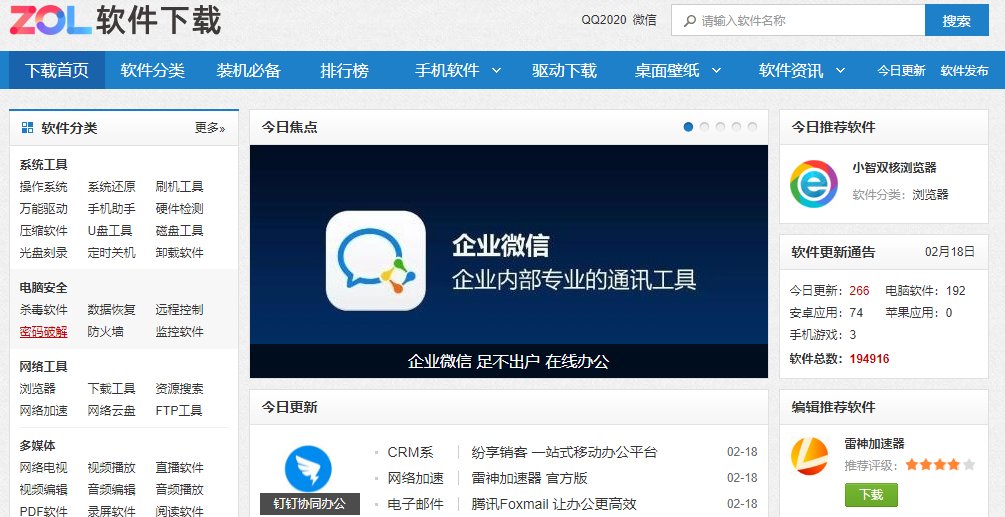The image size is (1005, 517).
Task: Open the 防火墙 category link
Action: tap(106, 332)
